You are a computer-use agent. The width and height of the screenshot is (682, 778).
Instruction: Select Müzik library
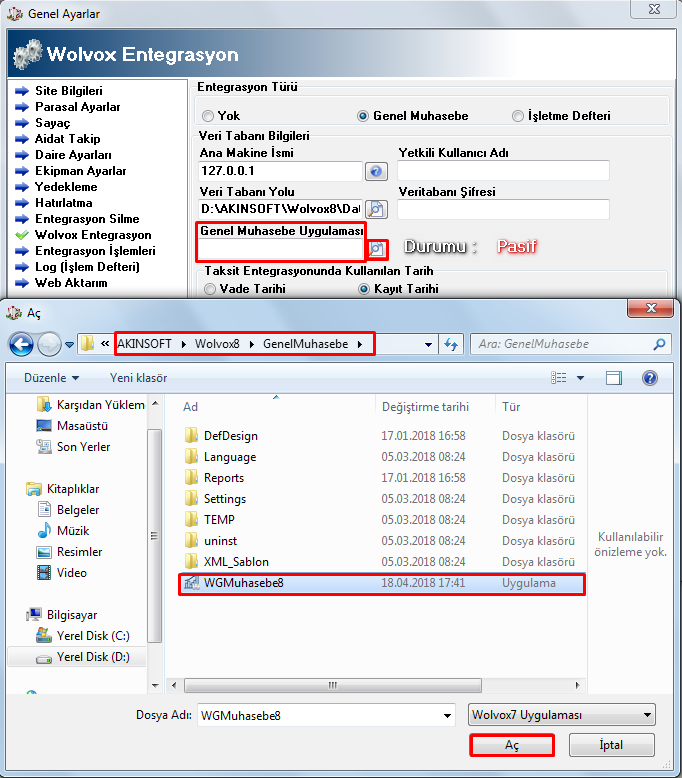pyautogui.click(x=63, y=531)
